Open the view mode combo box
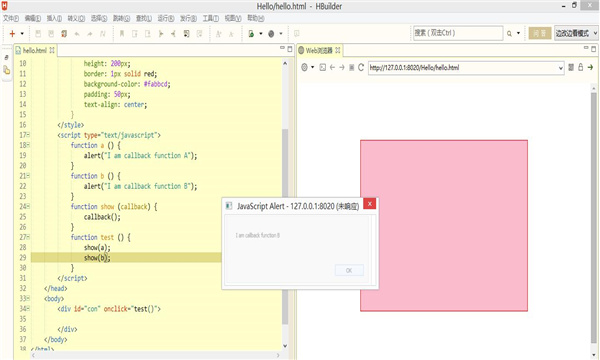The width and height of the screenshot is (600, 360). [576, 33]
